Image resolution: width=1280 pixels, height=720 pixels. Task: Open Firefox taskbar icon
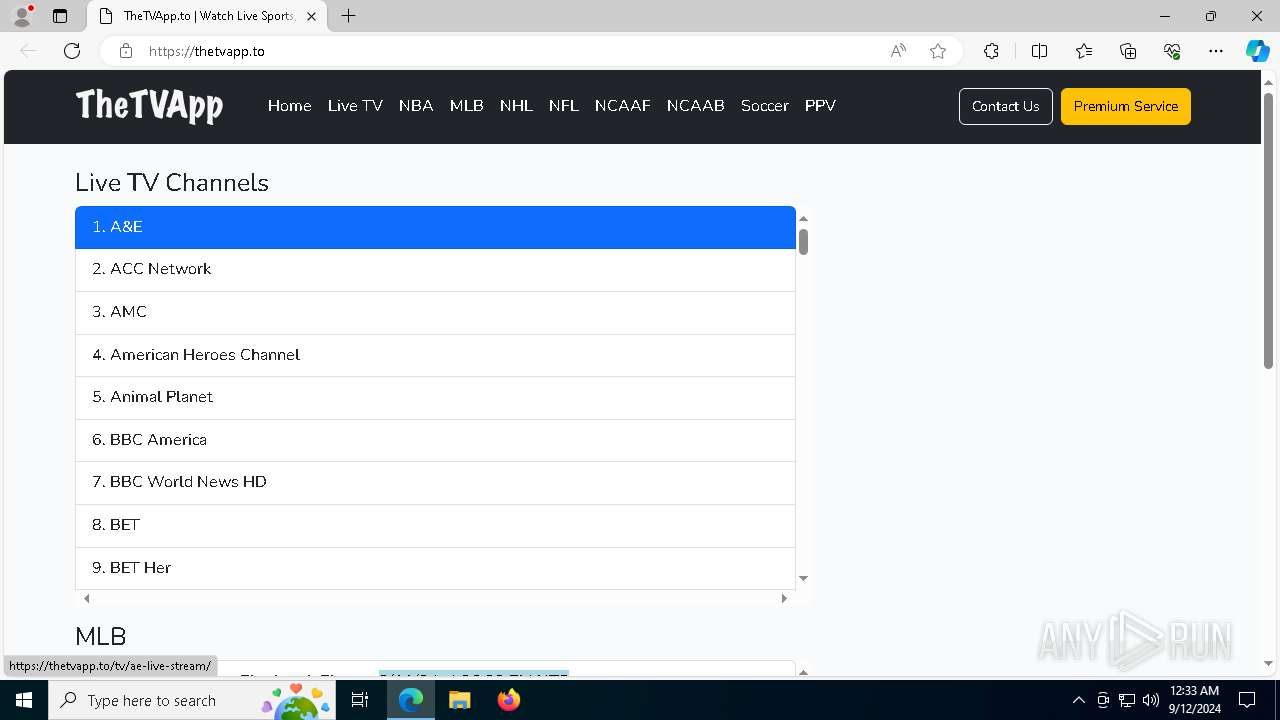[508, 700]
